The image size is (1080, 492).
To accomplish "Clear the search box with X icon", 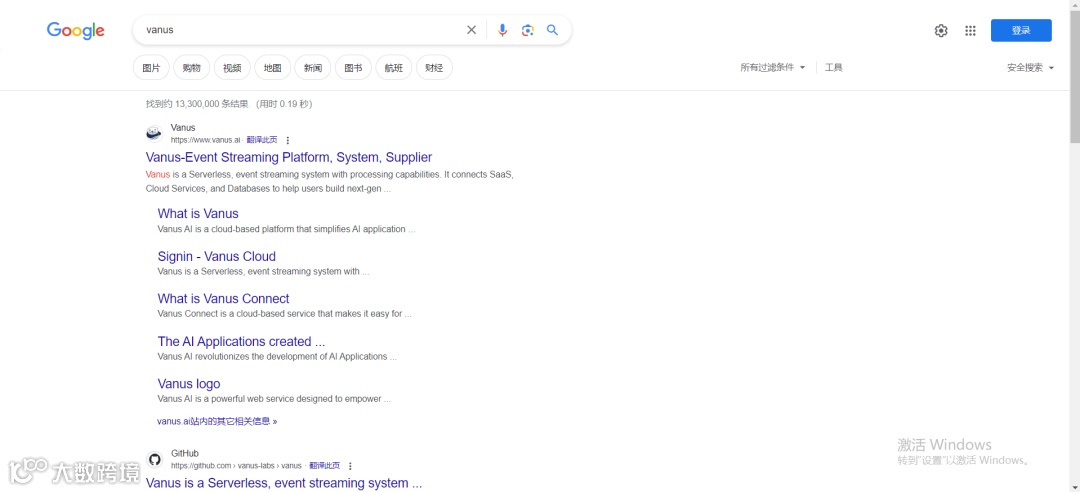I will (x=471, y=30).
